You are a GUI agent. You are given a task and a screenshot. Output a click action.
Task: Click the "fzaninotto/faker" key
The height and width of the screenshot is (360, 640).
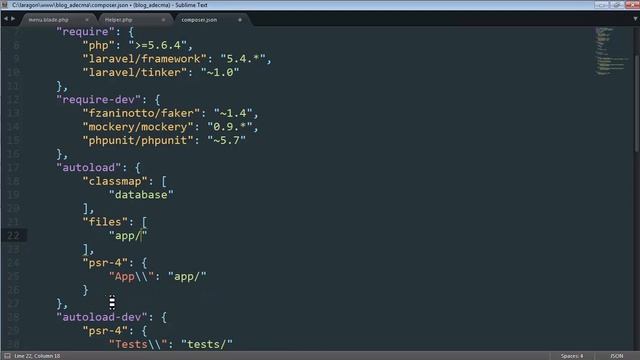(141, 113)
